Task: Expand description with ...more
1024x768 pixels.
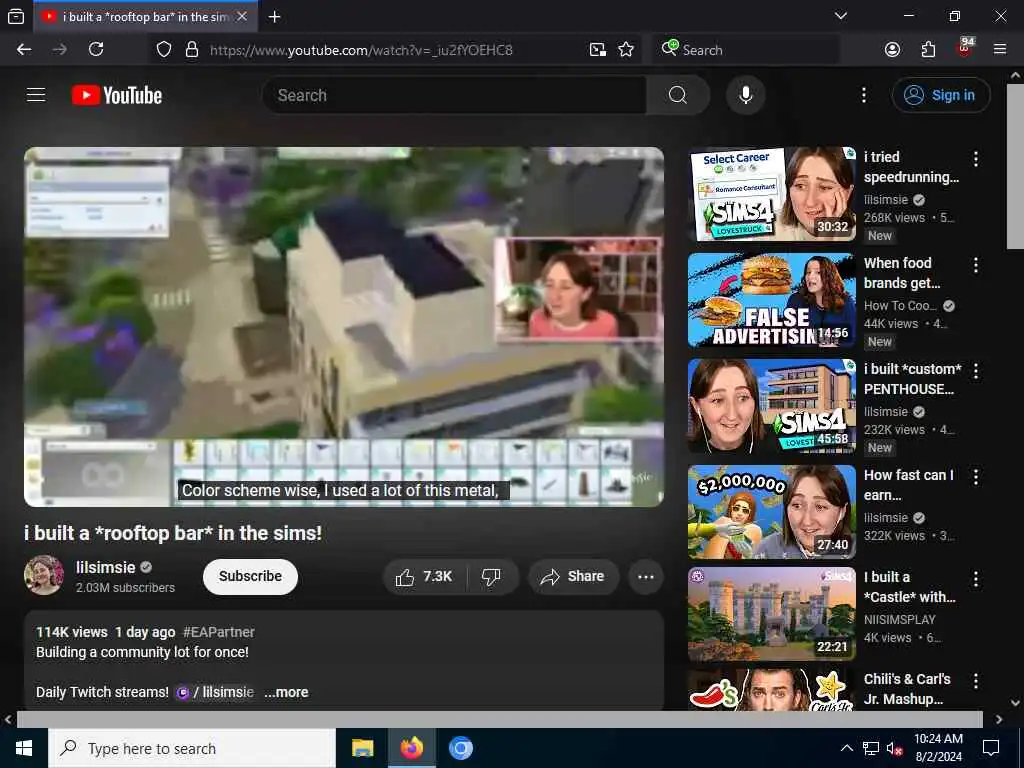Action: tap(286, 692)
